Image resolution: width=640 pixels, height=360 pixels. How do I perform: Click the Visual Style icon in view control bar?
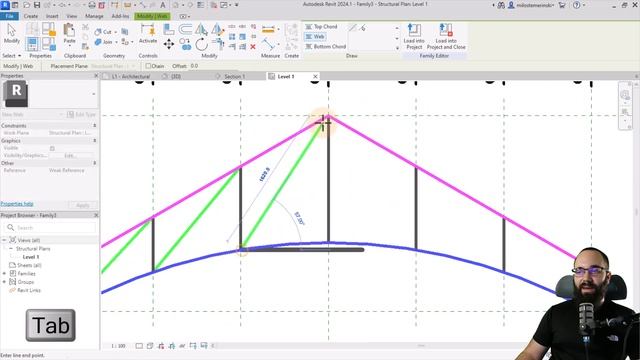click(x=150, y=346)
